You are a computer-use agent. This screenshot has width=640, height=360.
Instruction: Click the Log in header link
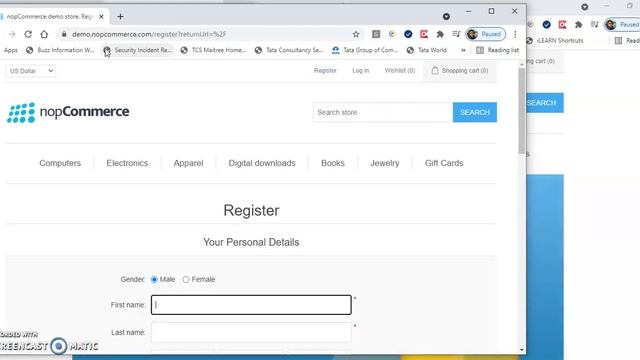pos(360,71)
